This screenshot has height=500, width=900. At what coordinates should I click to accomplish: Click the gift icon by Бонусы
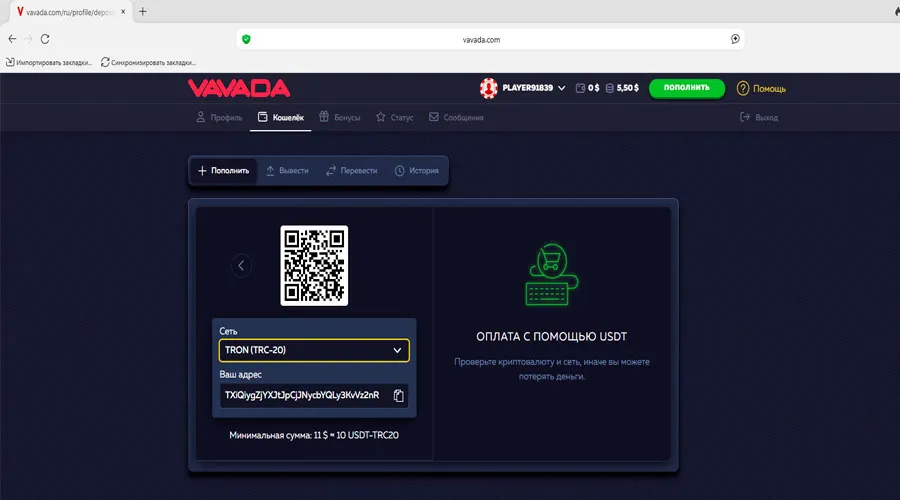click(x=324, y=117)
